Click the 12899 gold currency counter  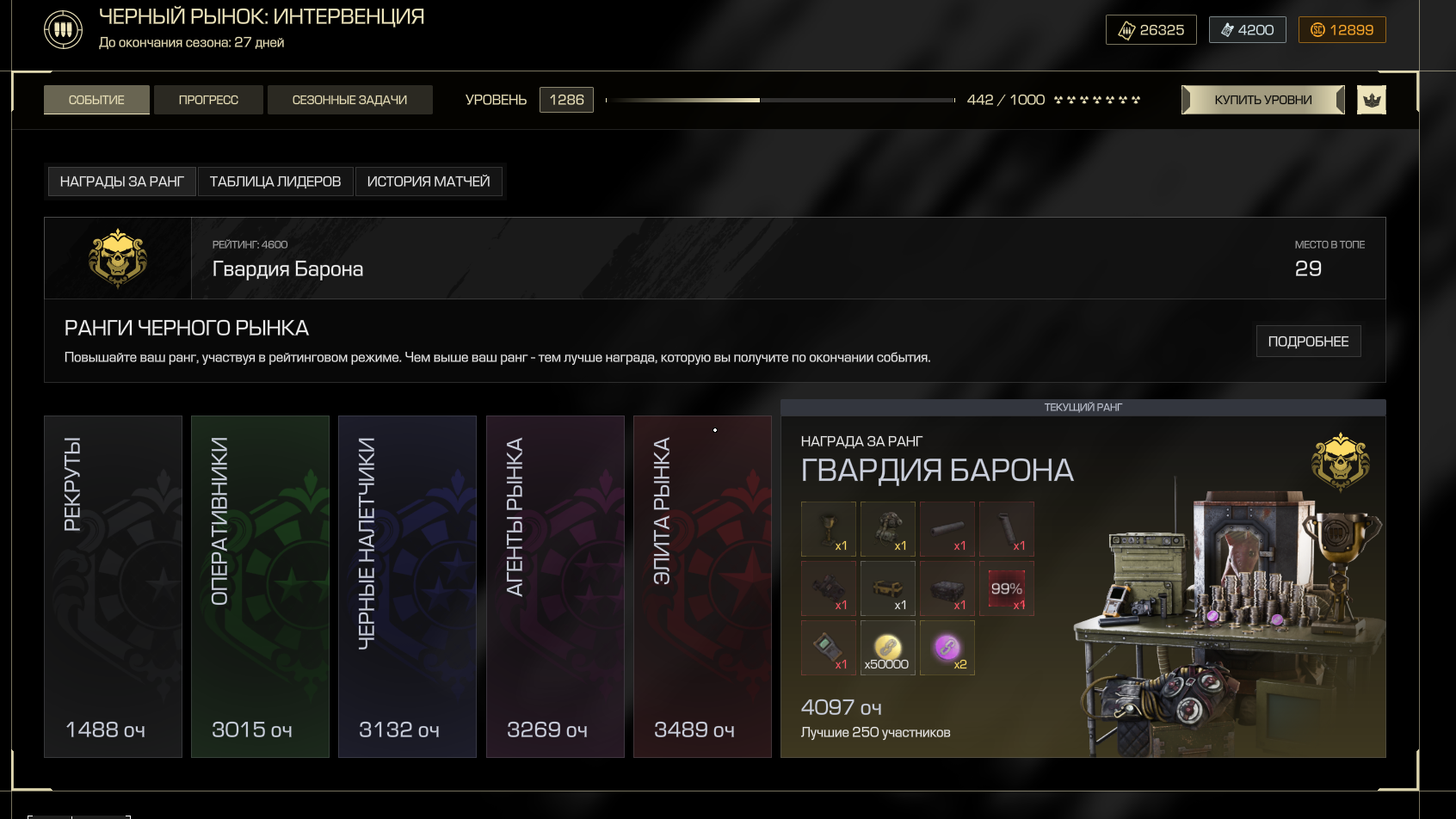pyautogui.click(x=1342, y=30)
